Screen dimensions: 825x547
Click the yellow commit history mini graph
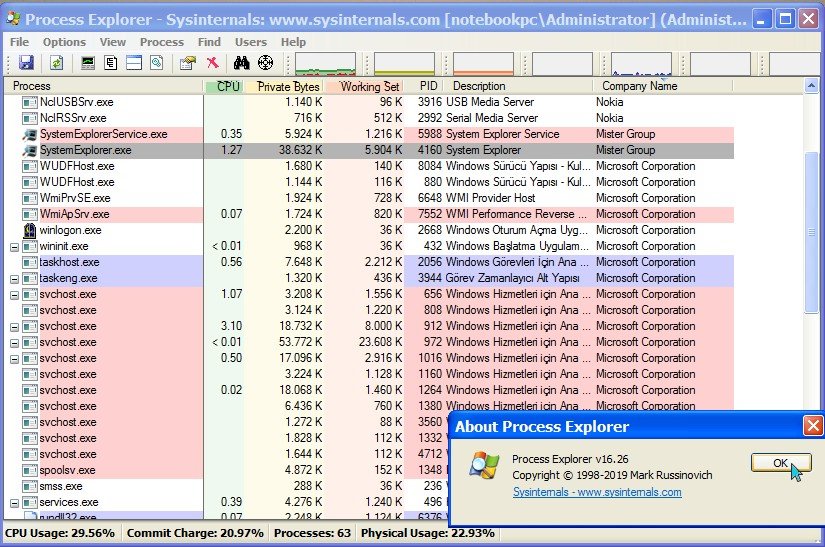tap(404, 64)
